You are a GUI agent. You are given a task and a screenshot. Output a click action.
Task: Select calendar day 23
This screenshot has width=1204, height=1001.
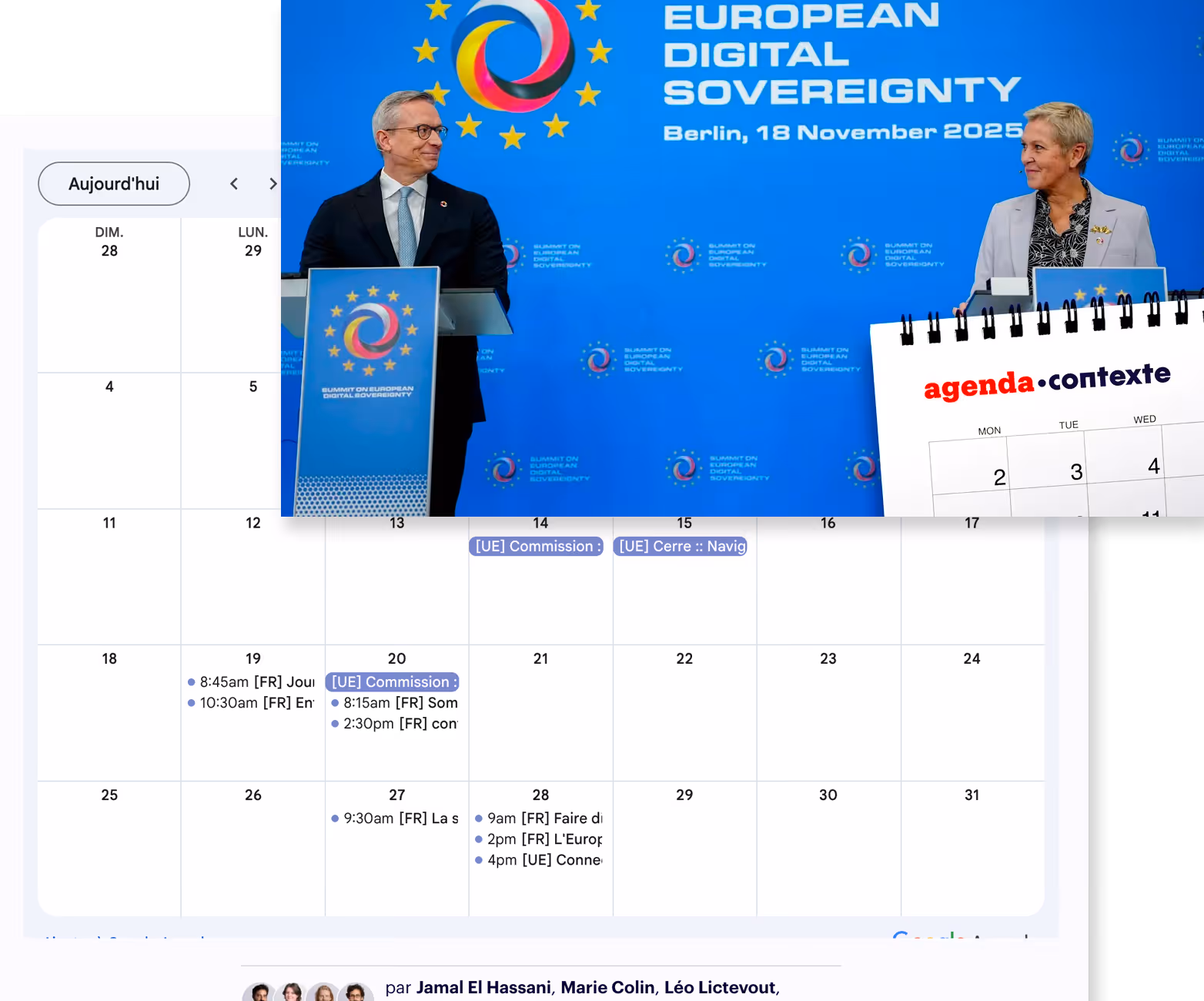click(828, 659)
